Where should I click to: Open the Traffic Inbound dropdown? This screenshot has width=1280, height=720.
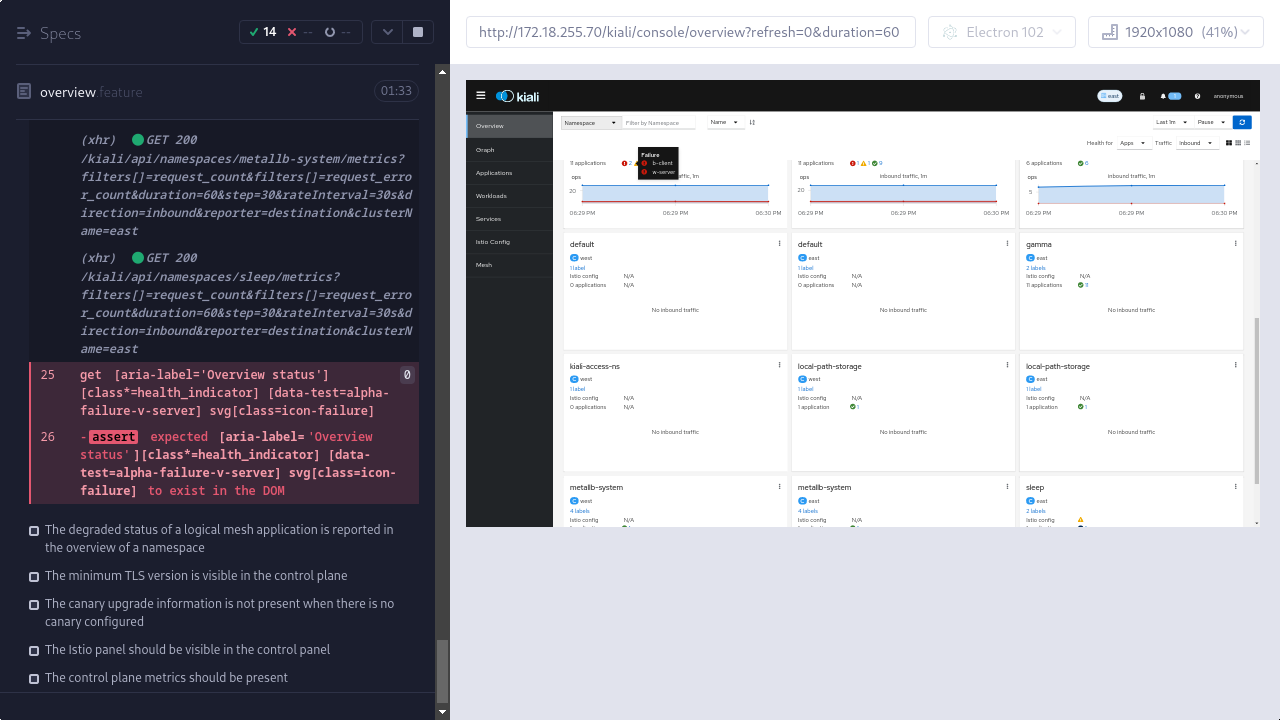tap(1197, 143)
